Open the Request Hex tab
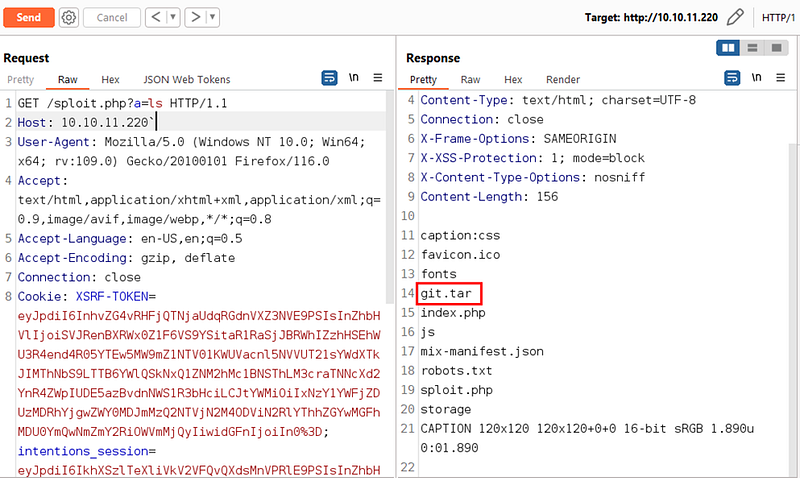Image resolution: width=800 pixels, height=478 pixels. pyautogui.click(x=110, y=80)
